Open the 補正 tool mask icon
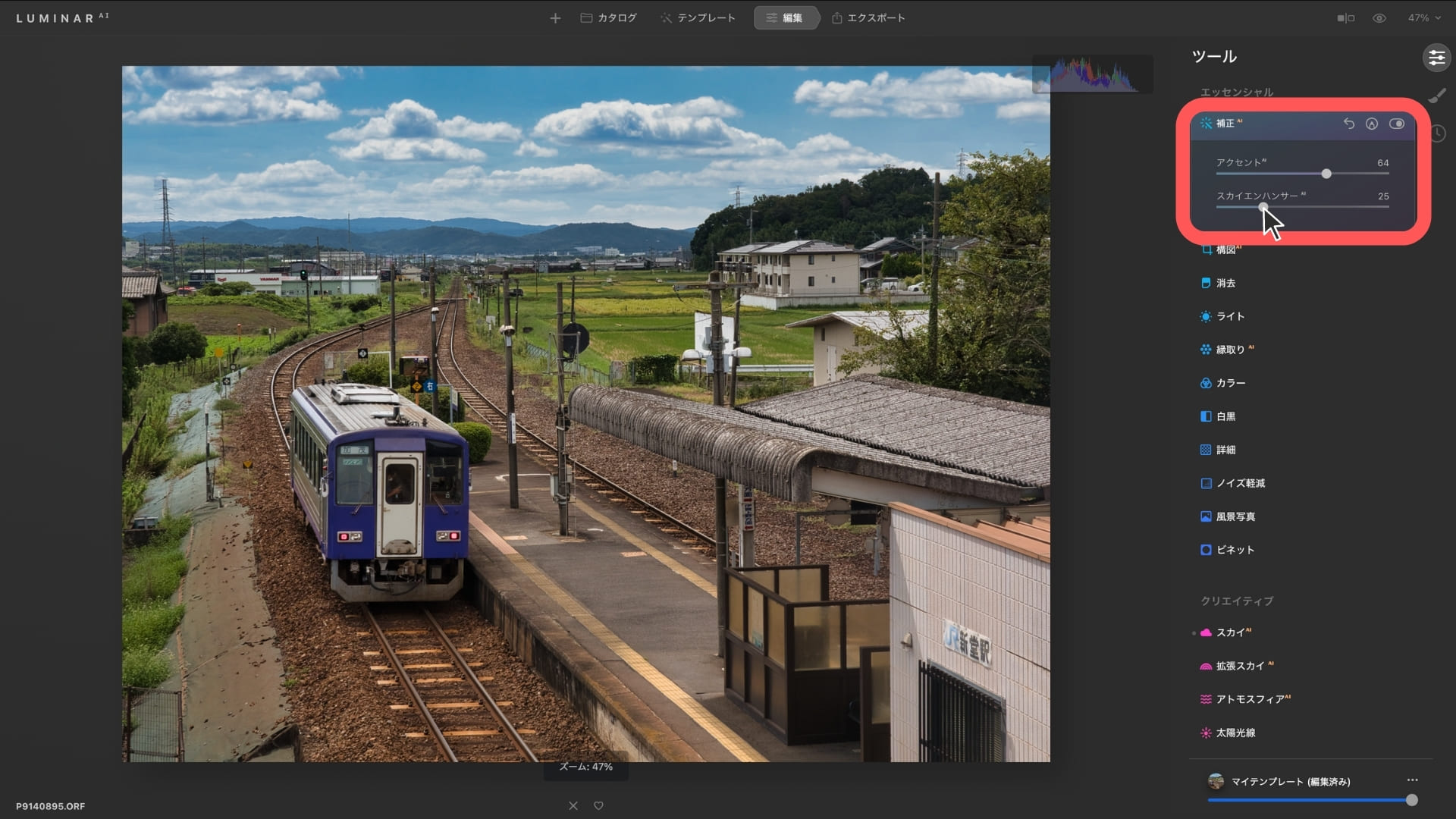This screenshot has height=819, width=1456. [1372, 124]
